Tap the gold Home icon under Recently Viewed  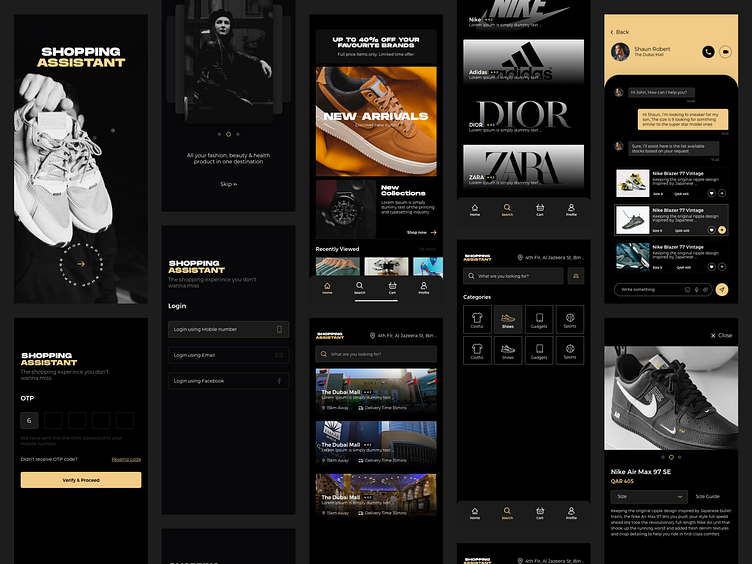(x=327, y=288)
